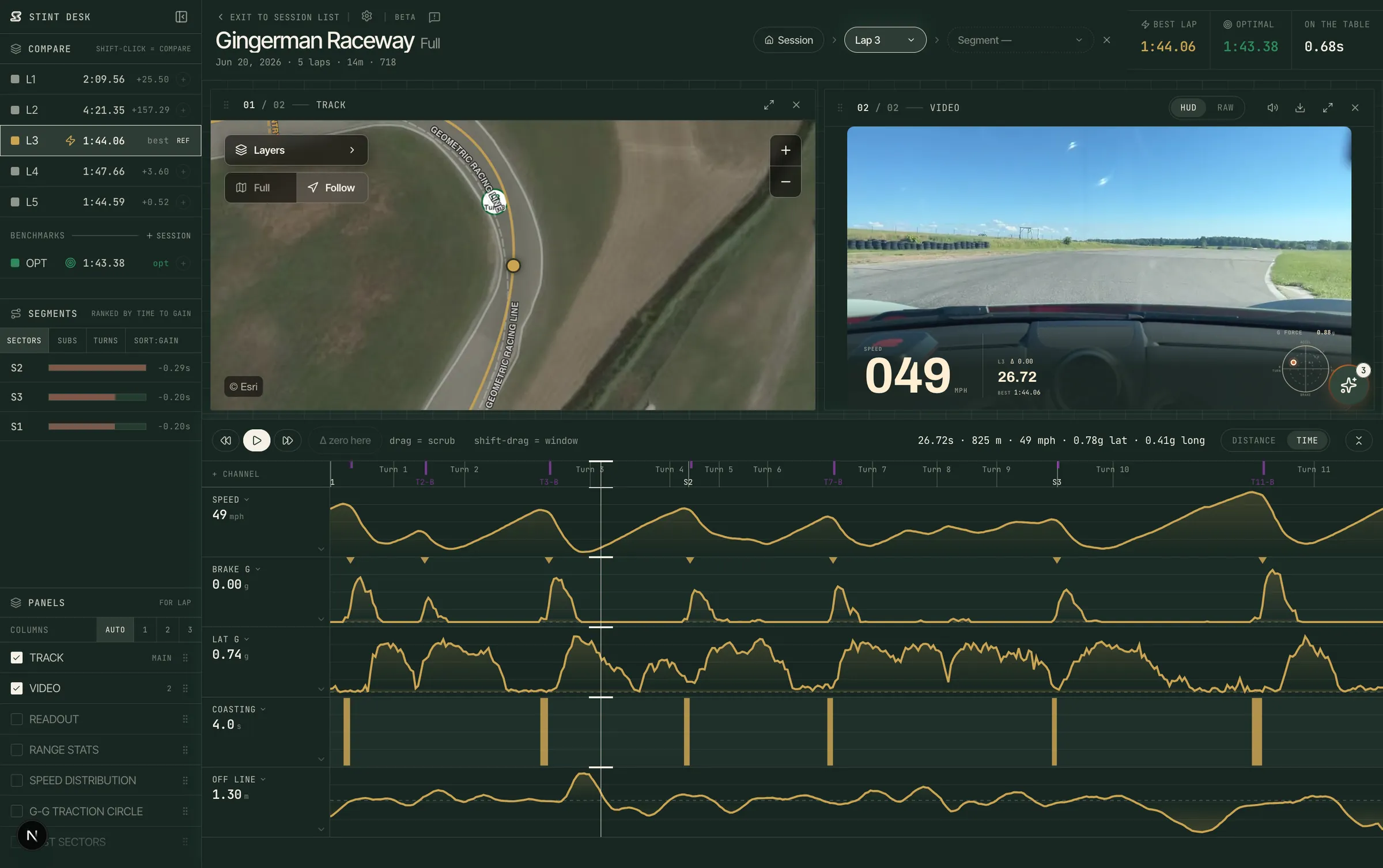The width and height of the screenshot is (1383, 868).
Task: Add L5 lap to comparison
Action: click(183, 202)
